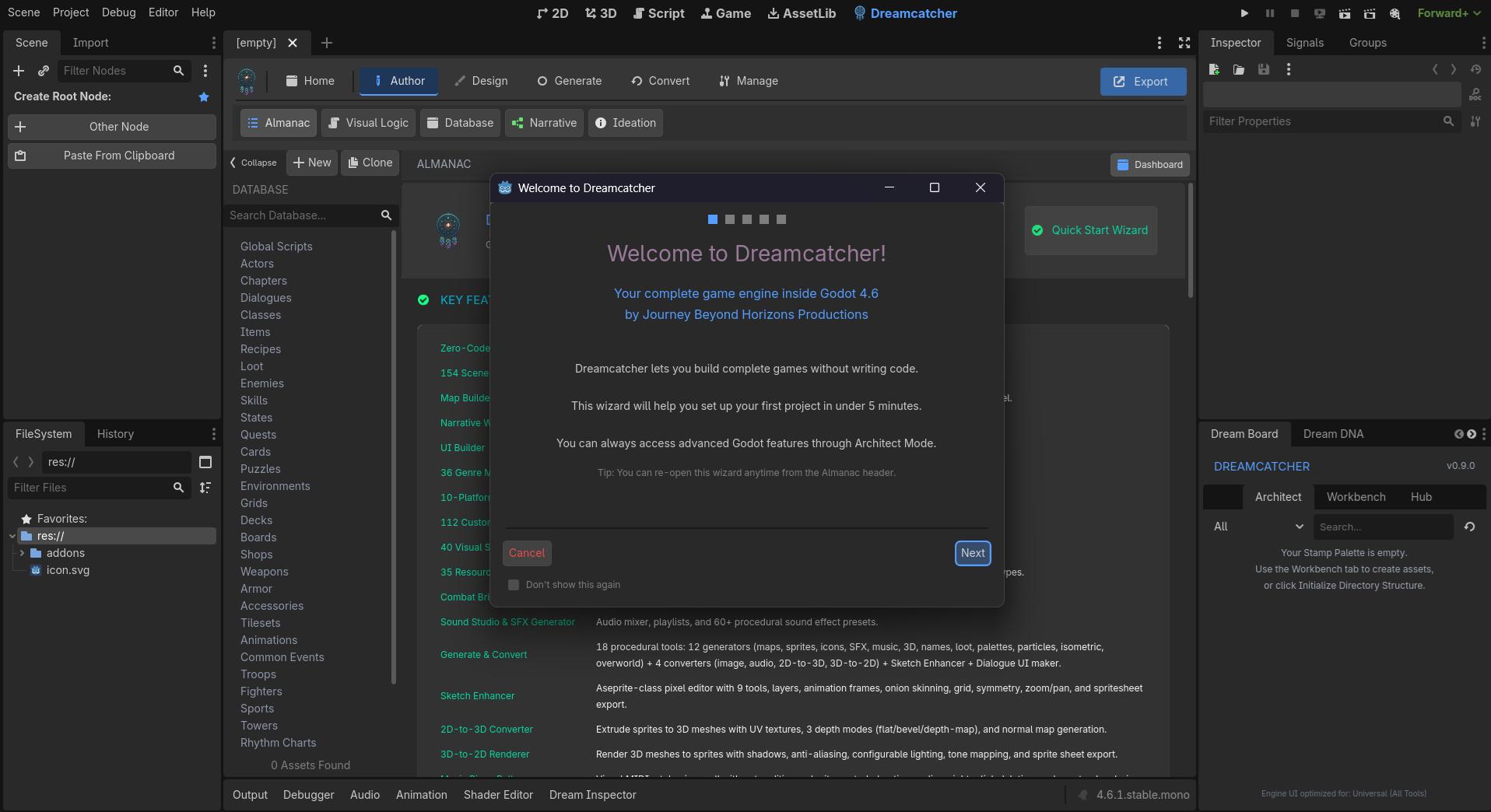Switch to the Script workspace
1491x812 pixels.
[658, 13]
